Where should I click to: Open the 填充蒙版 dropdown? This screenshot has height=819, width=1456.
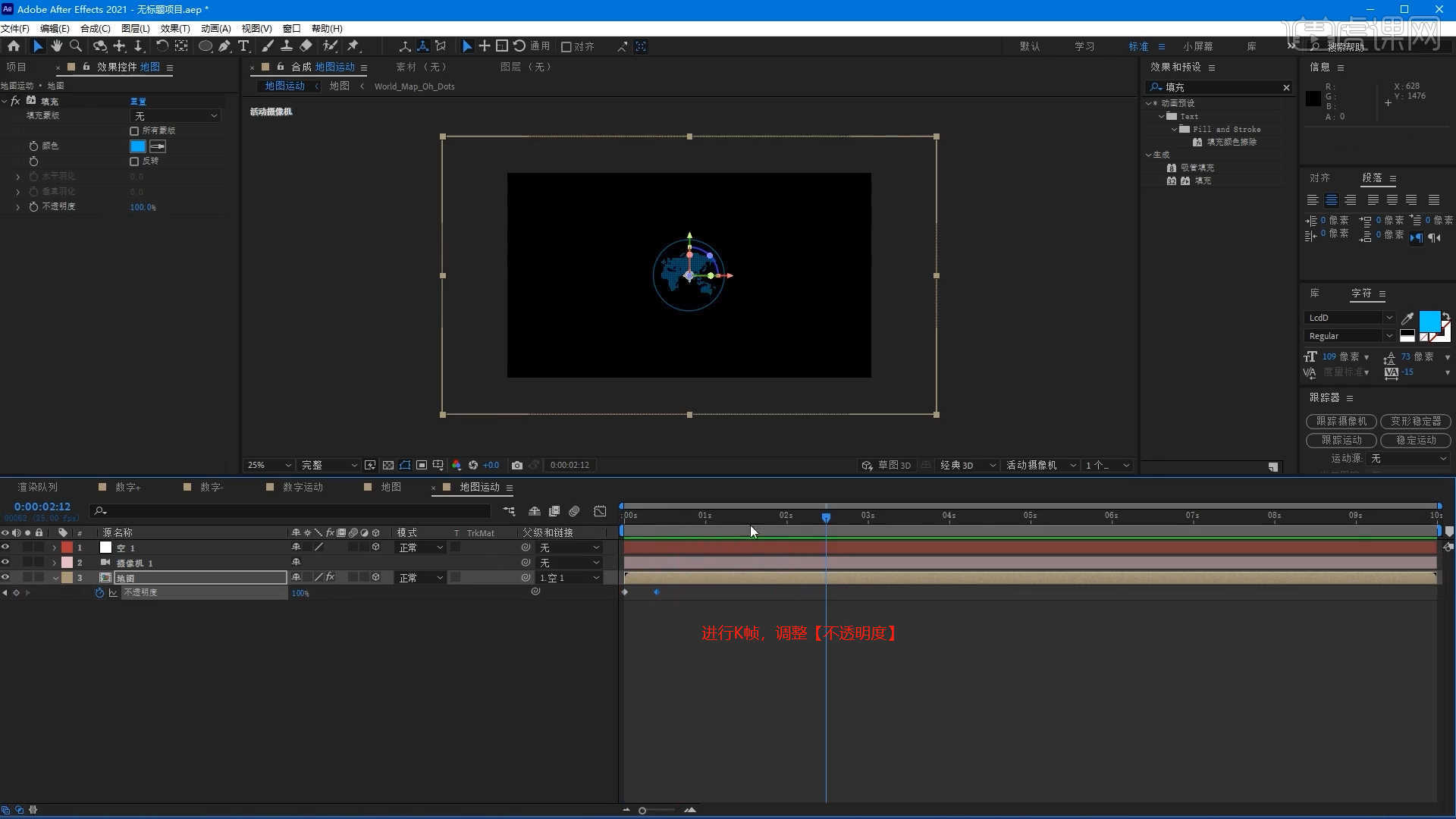tap(175, 116)
